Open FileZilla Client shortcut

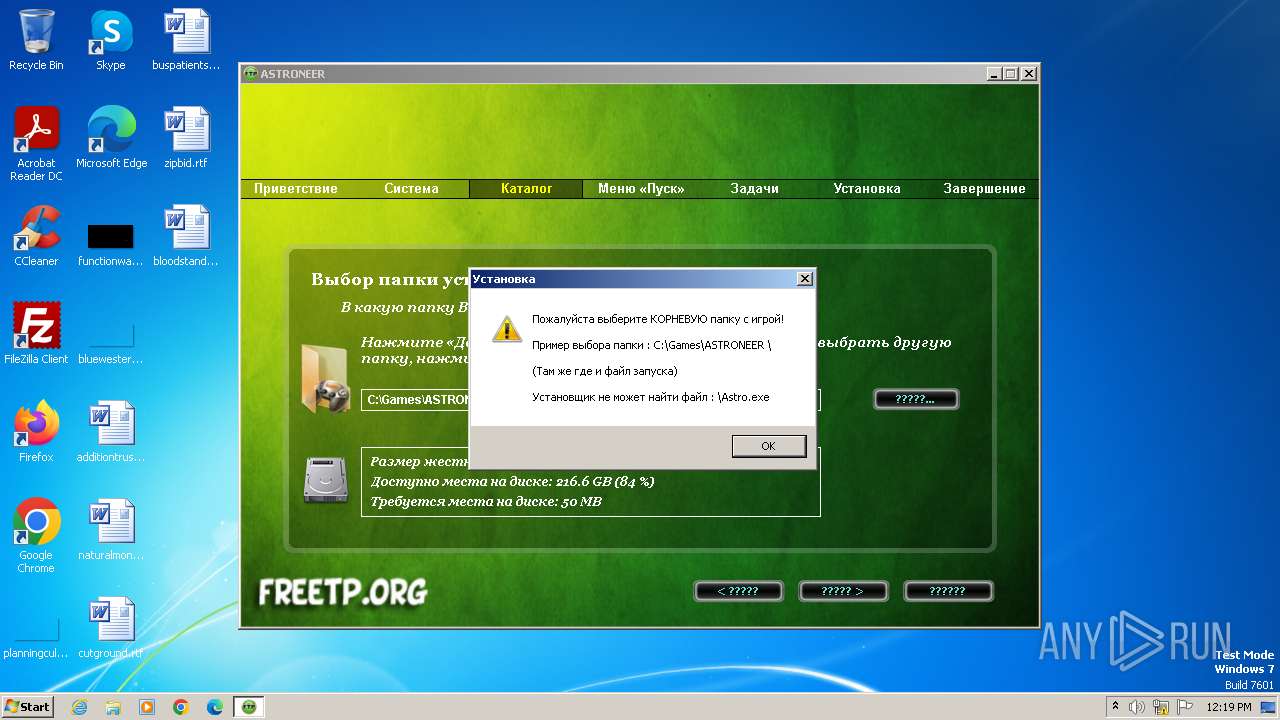(36, 333)
